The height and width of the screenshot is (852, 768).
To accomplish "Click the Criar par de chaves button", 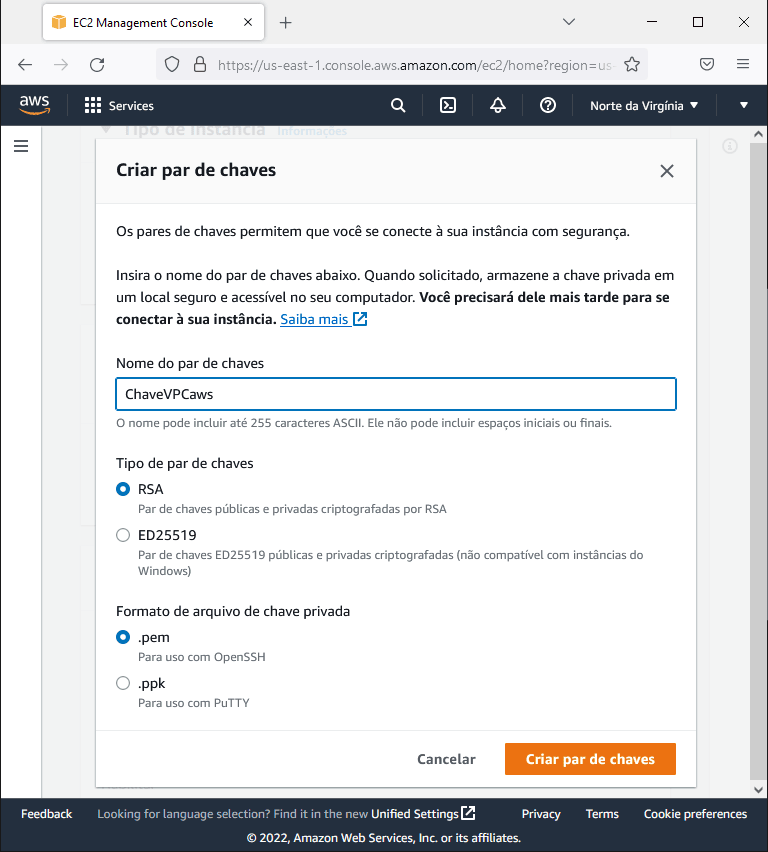I will click(x=590, y=759).
